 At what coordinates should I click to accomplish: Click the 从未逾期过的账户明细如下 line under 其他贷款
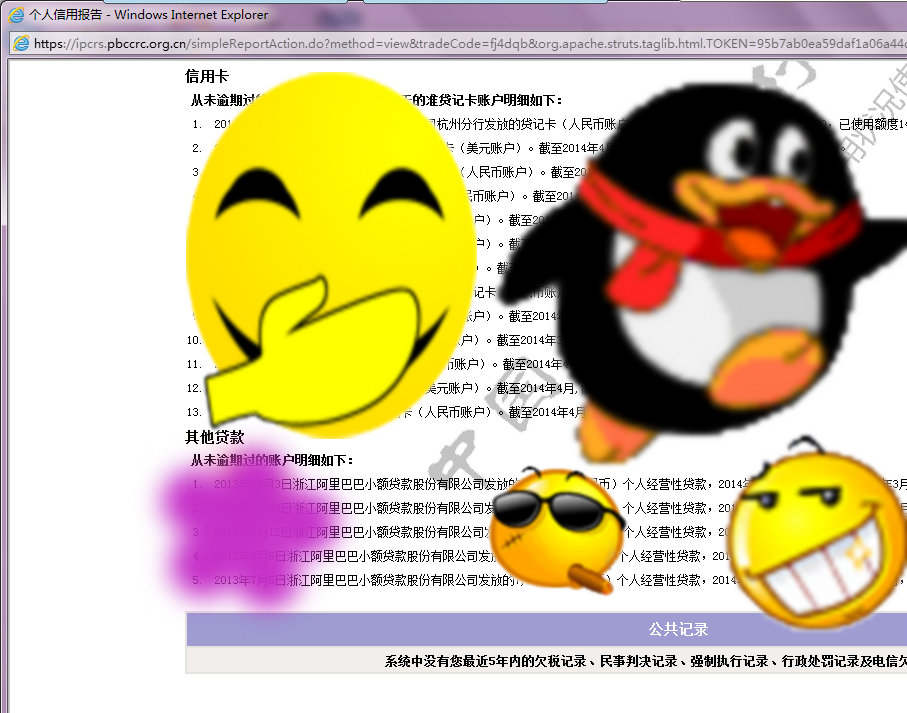(272, 460)
